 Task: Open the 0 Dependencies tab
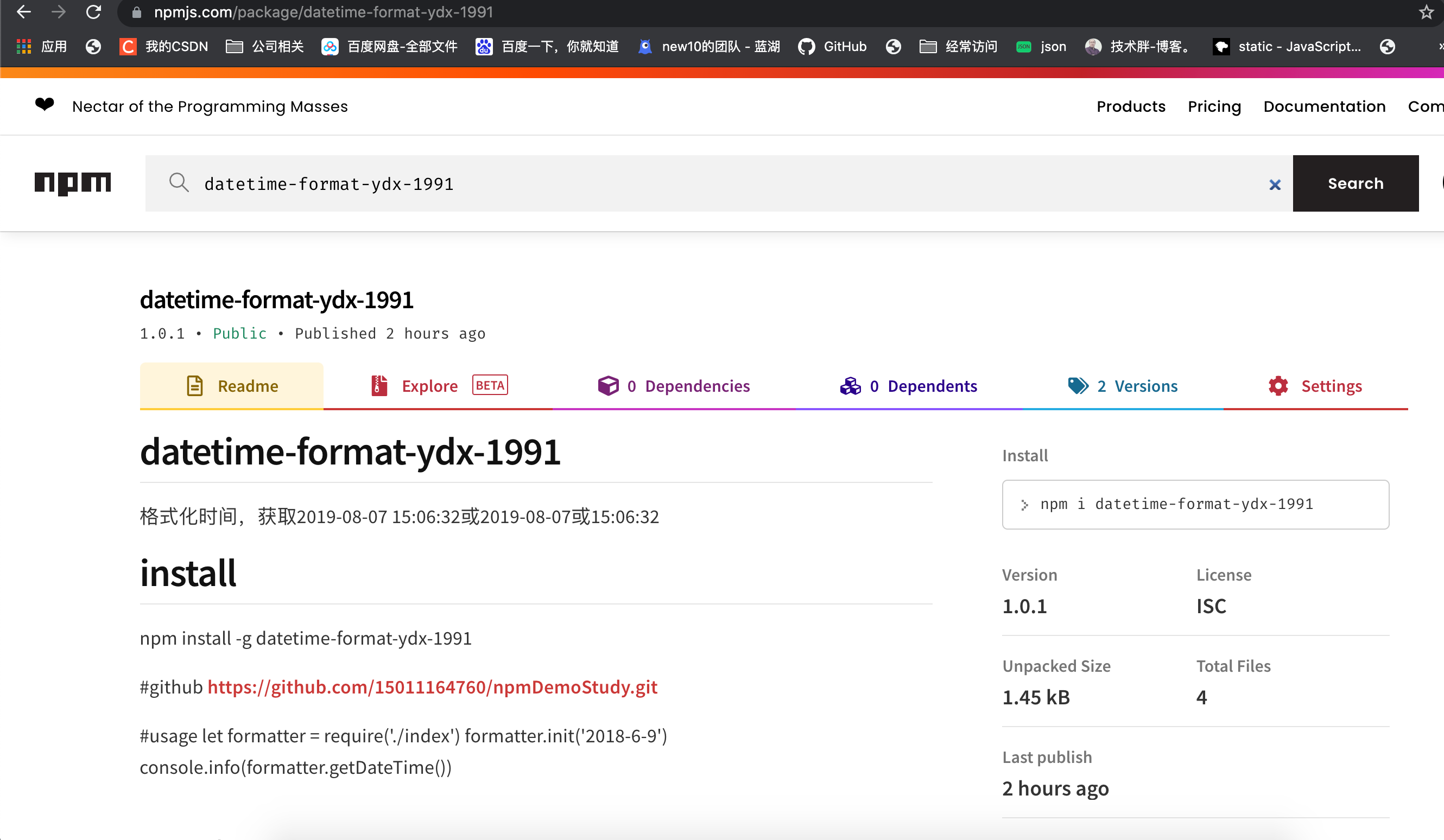[674, 386]
